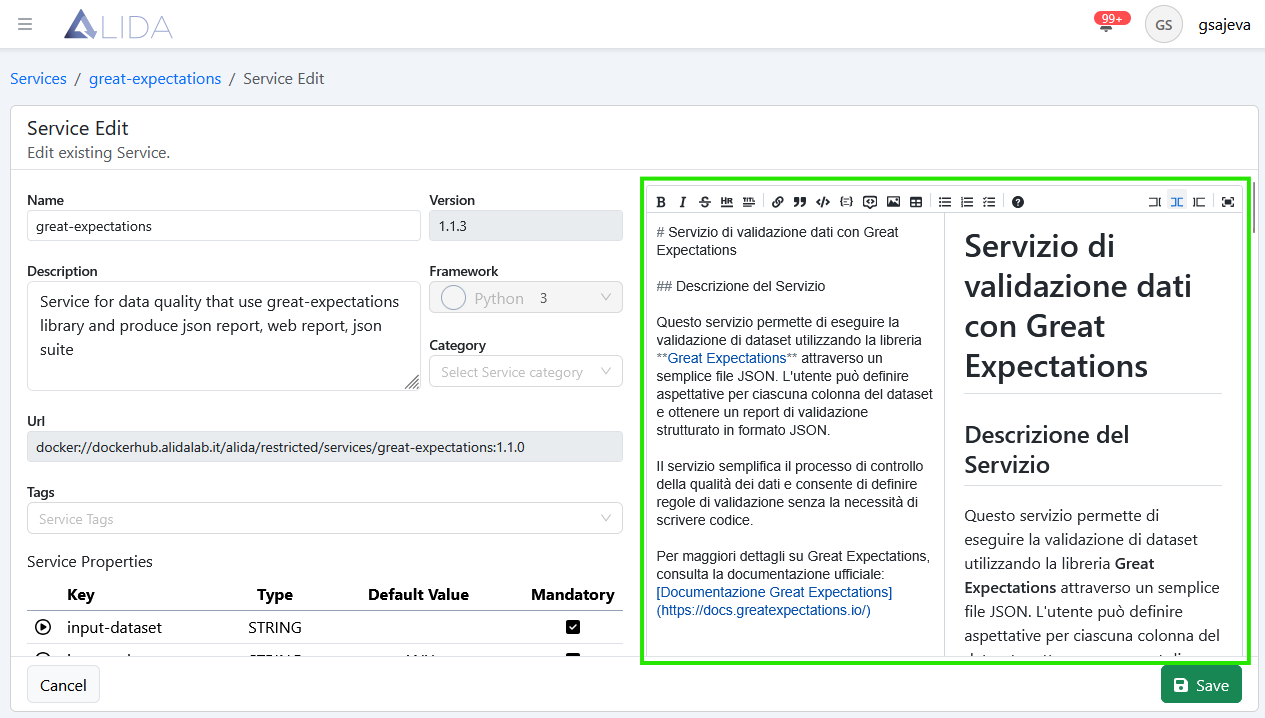
Task: Open the Service Tags dropdown
Action: click(325, 518)
